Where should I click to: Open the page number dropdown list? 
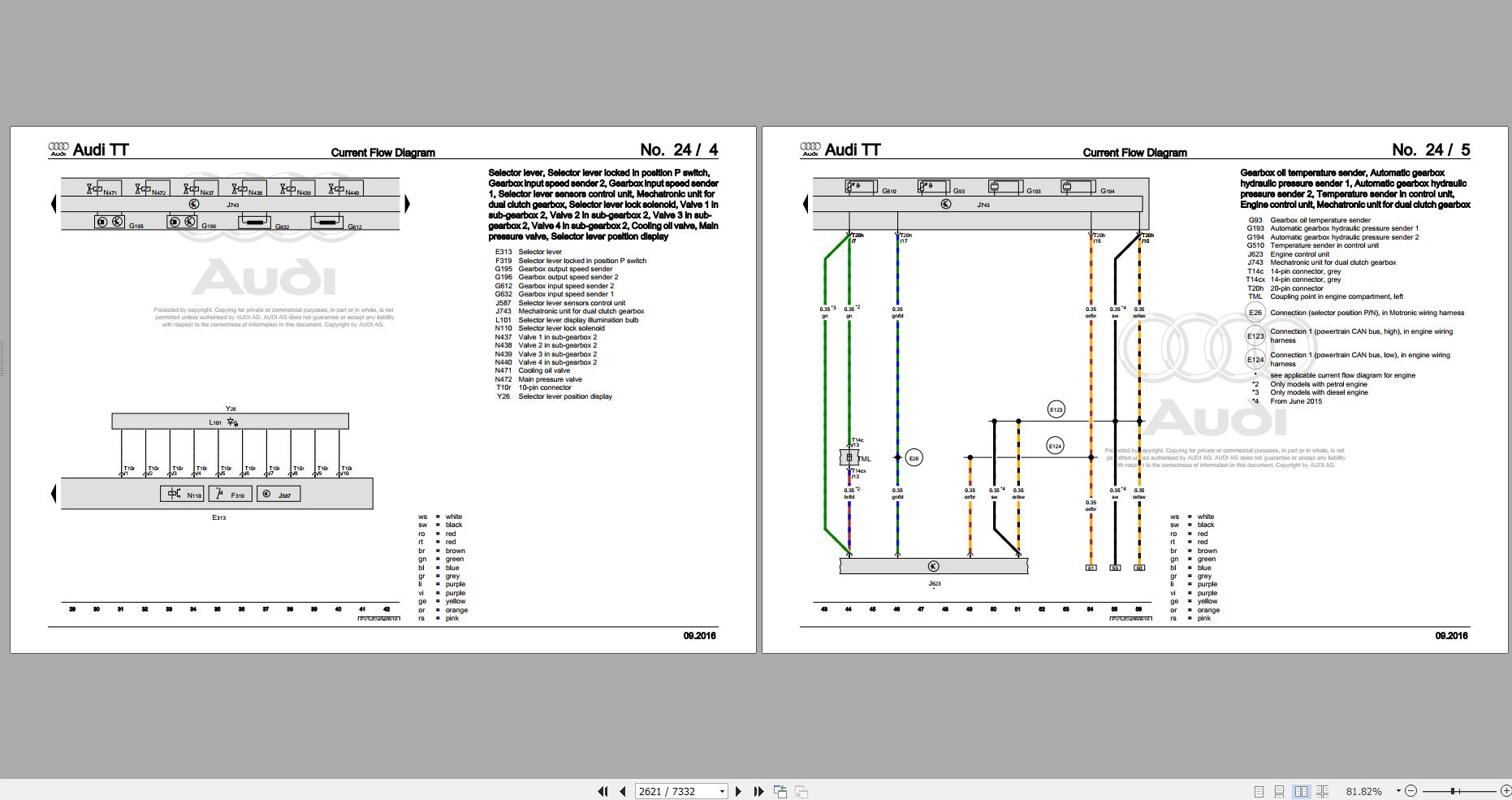click(722, 791)
